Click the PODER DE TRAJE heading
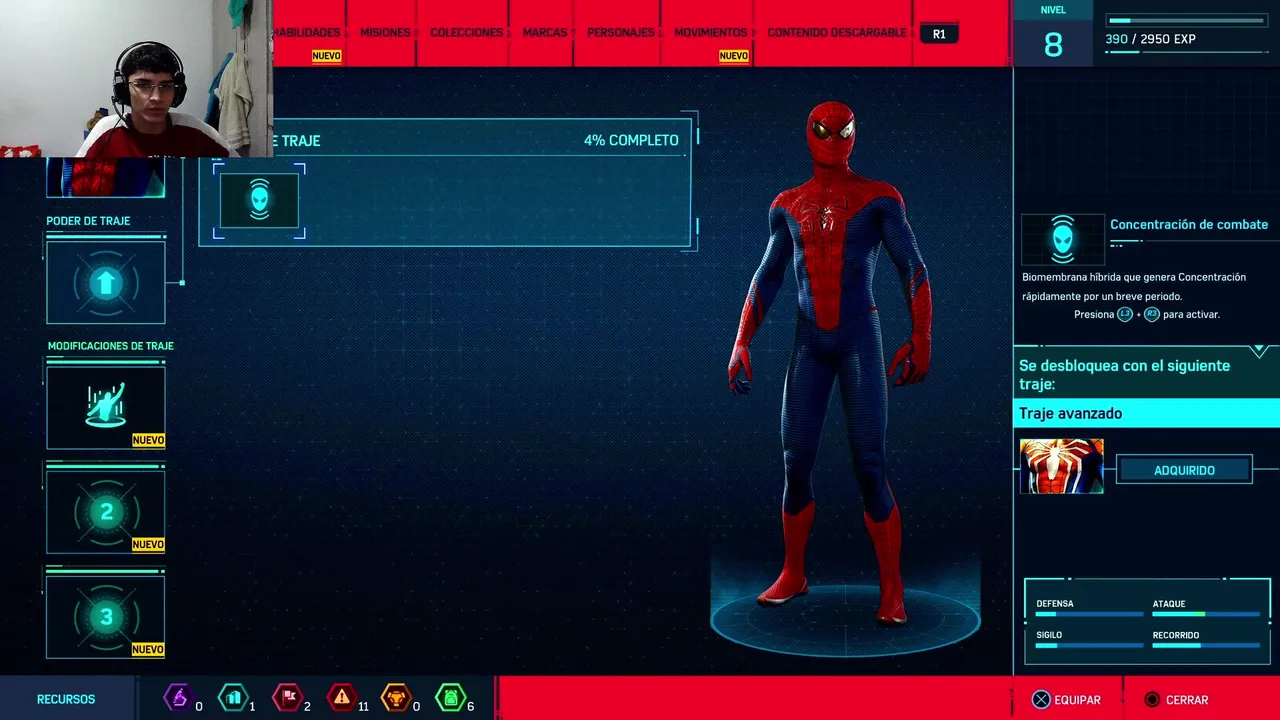1280x720 pixels. pyautogui.click(x=88, y=221)
